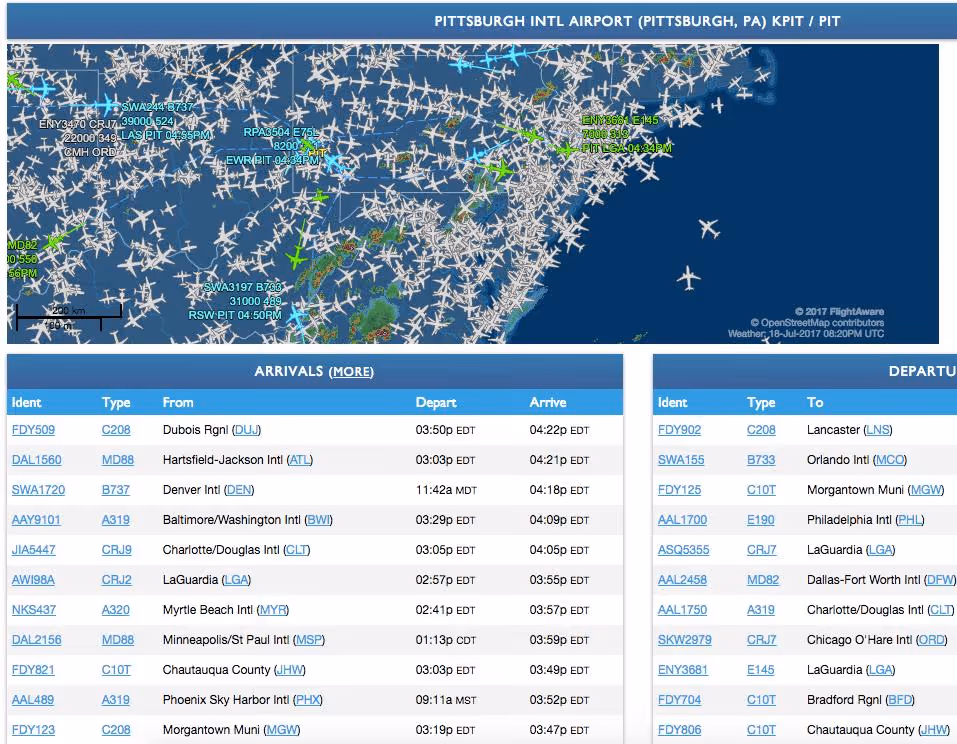Open MGW airport link for FDY123
This screenshot has height=744, width=957.
[x=282, y=729]
